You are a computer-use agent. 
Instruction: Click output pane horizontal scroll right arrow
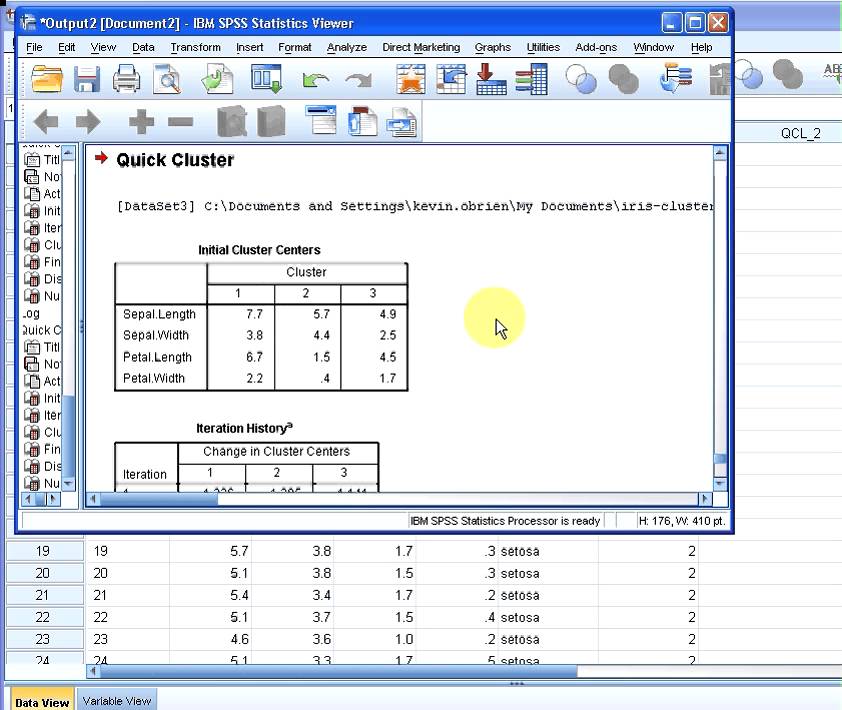705,499
